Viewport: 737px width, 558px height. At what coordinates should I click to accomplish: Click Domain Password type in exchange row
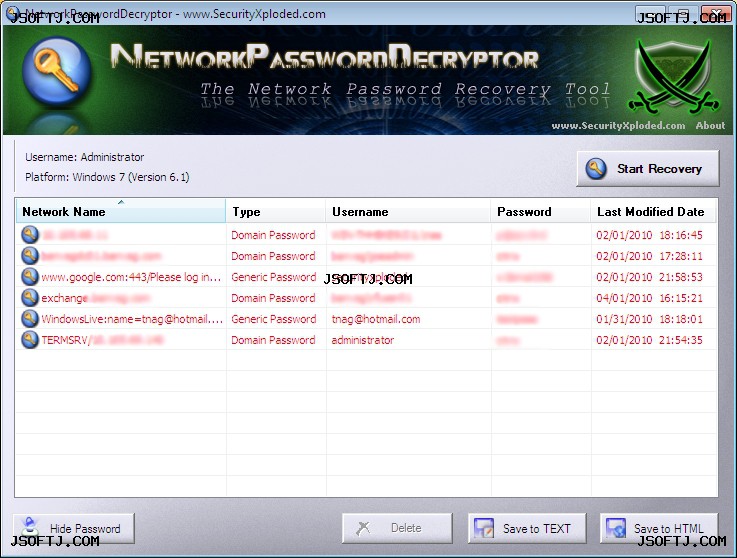[x=273, y=298]
